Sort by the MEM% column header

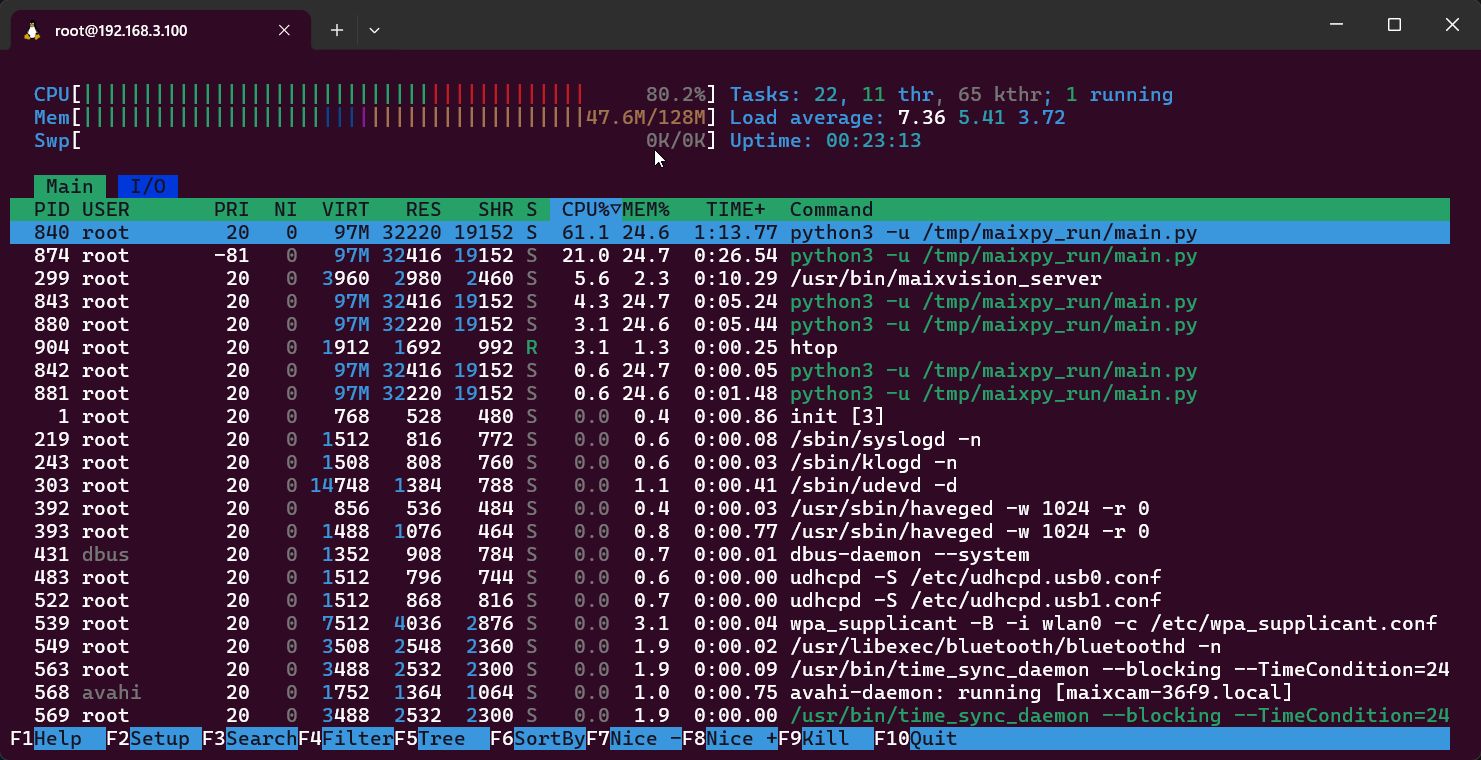coord(646,209)
